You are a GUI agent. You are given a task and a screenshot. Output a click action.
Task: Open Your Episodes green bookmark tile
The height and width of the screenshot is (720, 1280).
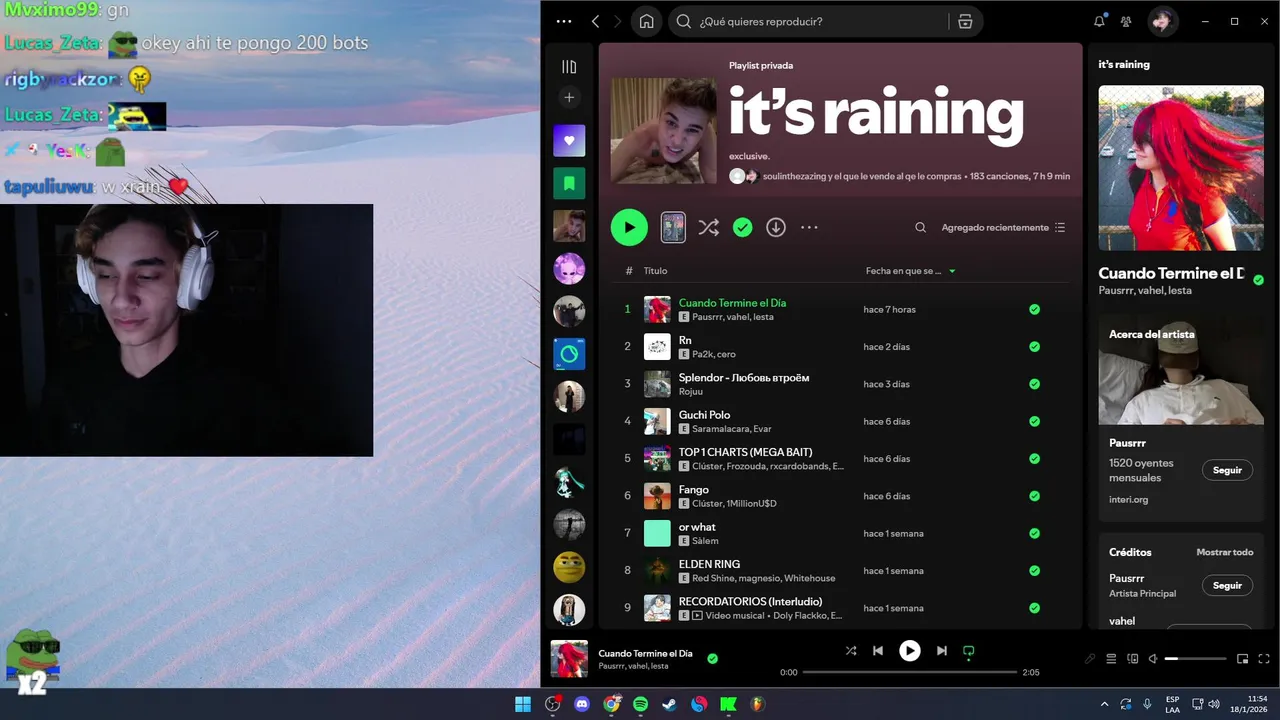[x=569, y=183]
